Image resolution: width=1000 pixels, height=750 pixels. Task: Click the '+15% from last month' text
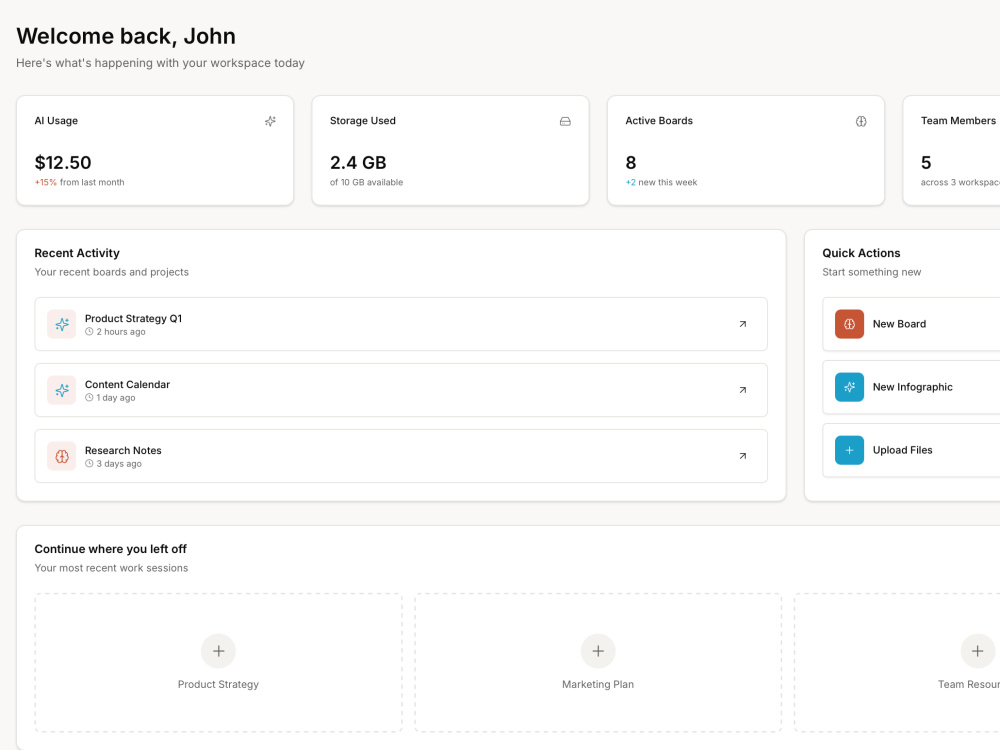pyautogui.click(x=80, y=182)
